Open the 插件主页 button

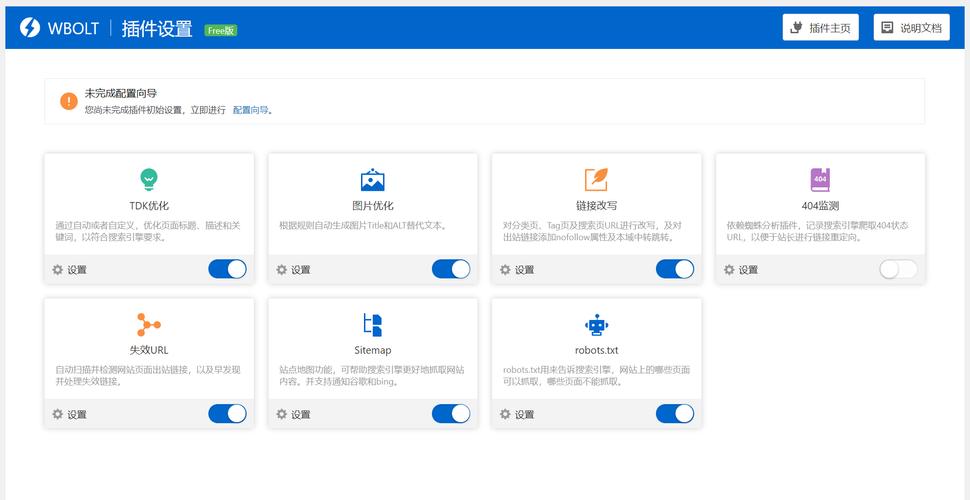coord(820,28)
